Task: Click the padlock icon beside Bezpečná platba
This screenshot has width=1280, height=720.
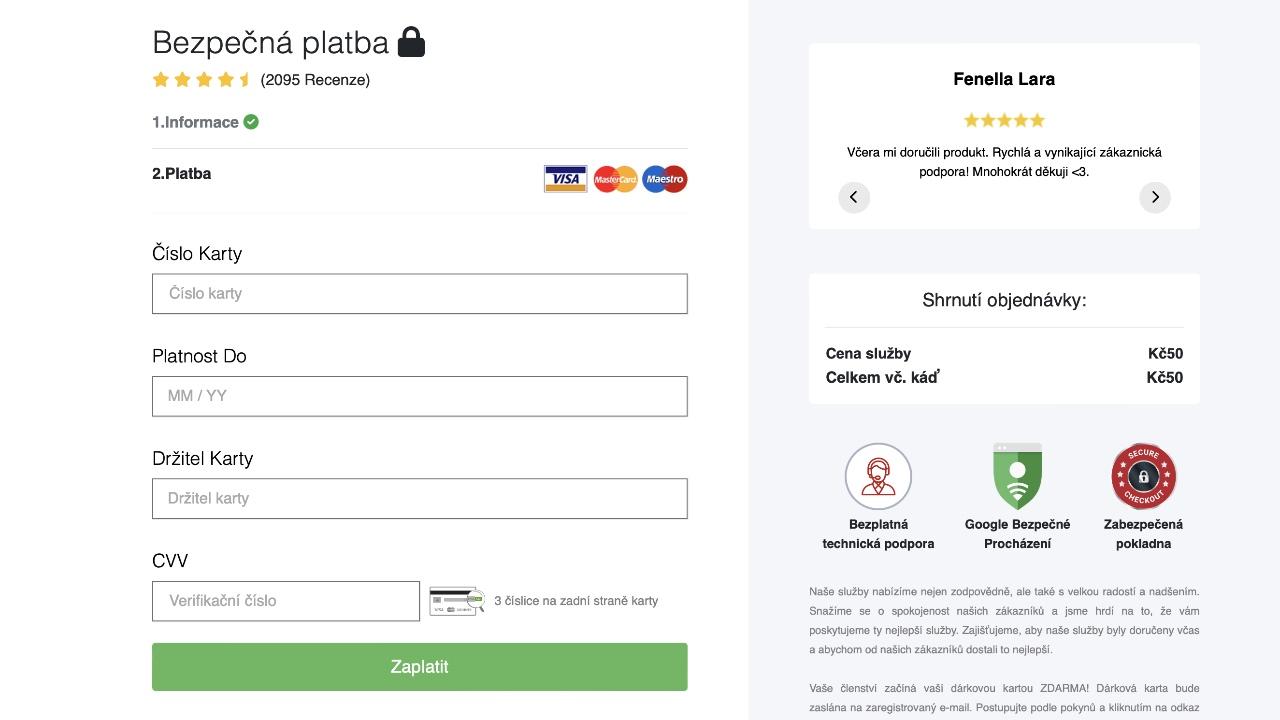Action: pos(411,42)
